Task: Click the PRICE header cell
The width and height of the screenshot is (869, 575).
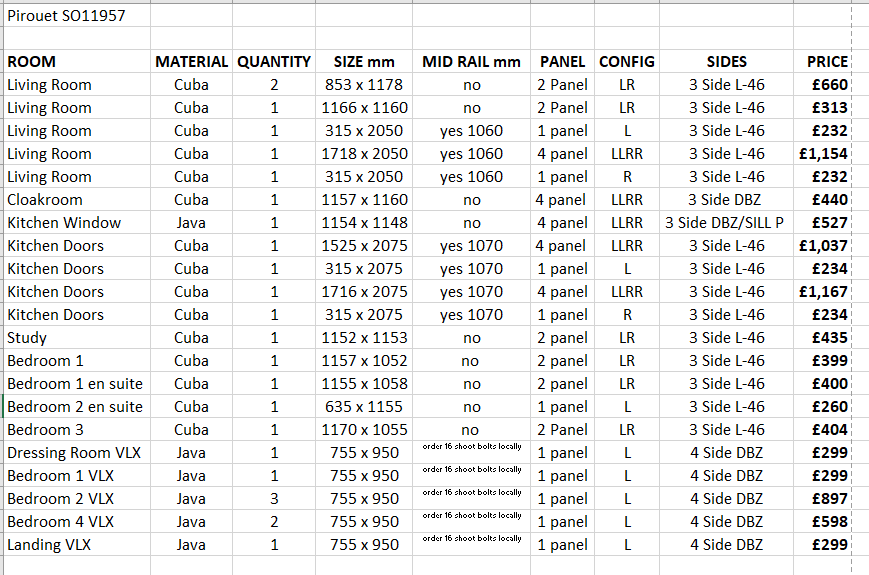Action: coord(827,62)
